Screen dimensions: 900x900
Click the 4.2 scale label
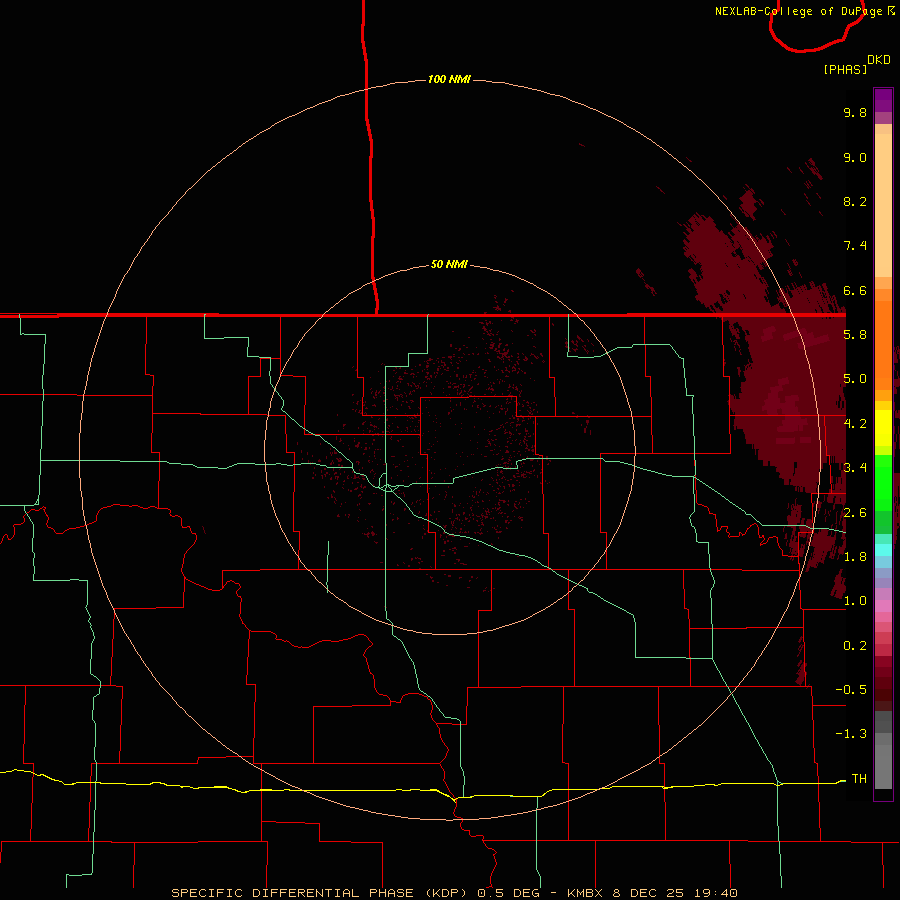coord(855,424)
